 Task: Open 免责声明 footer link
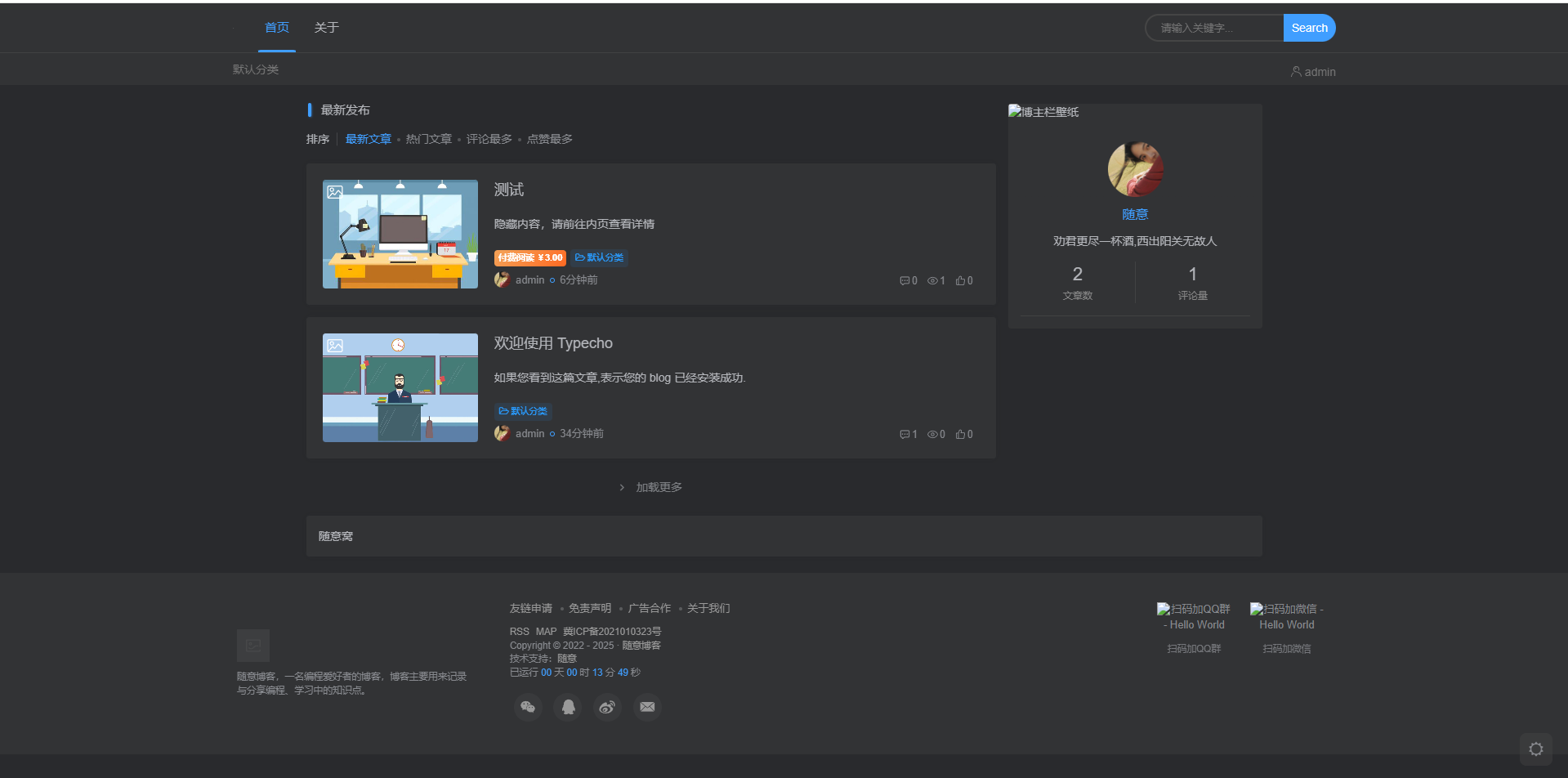590,608
